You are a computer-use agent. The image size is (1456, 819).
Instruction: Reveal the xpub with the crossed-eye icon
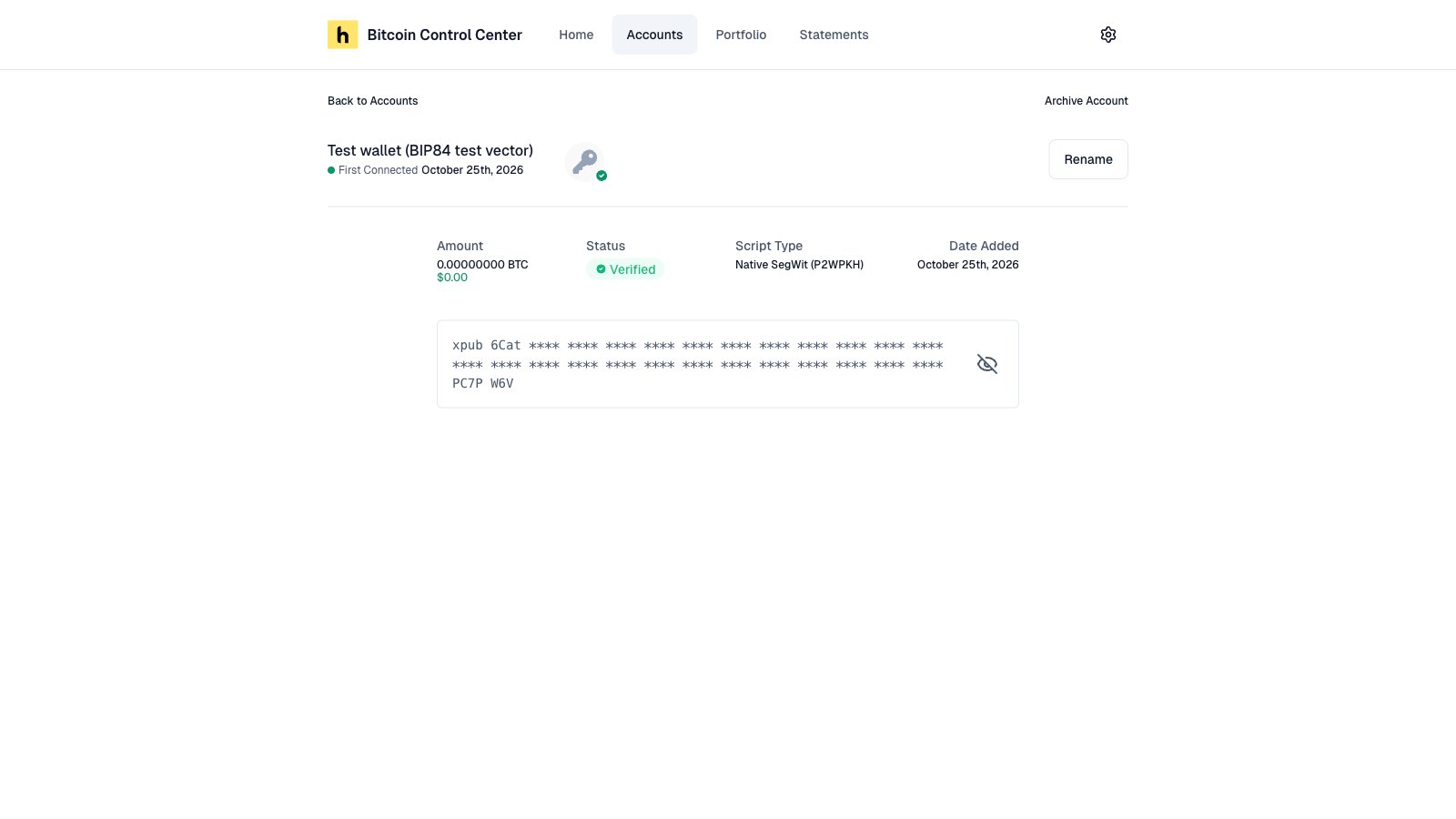click(987, 364)
